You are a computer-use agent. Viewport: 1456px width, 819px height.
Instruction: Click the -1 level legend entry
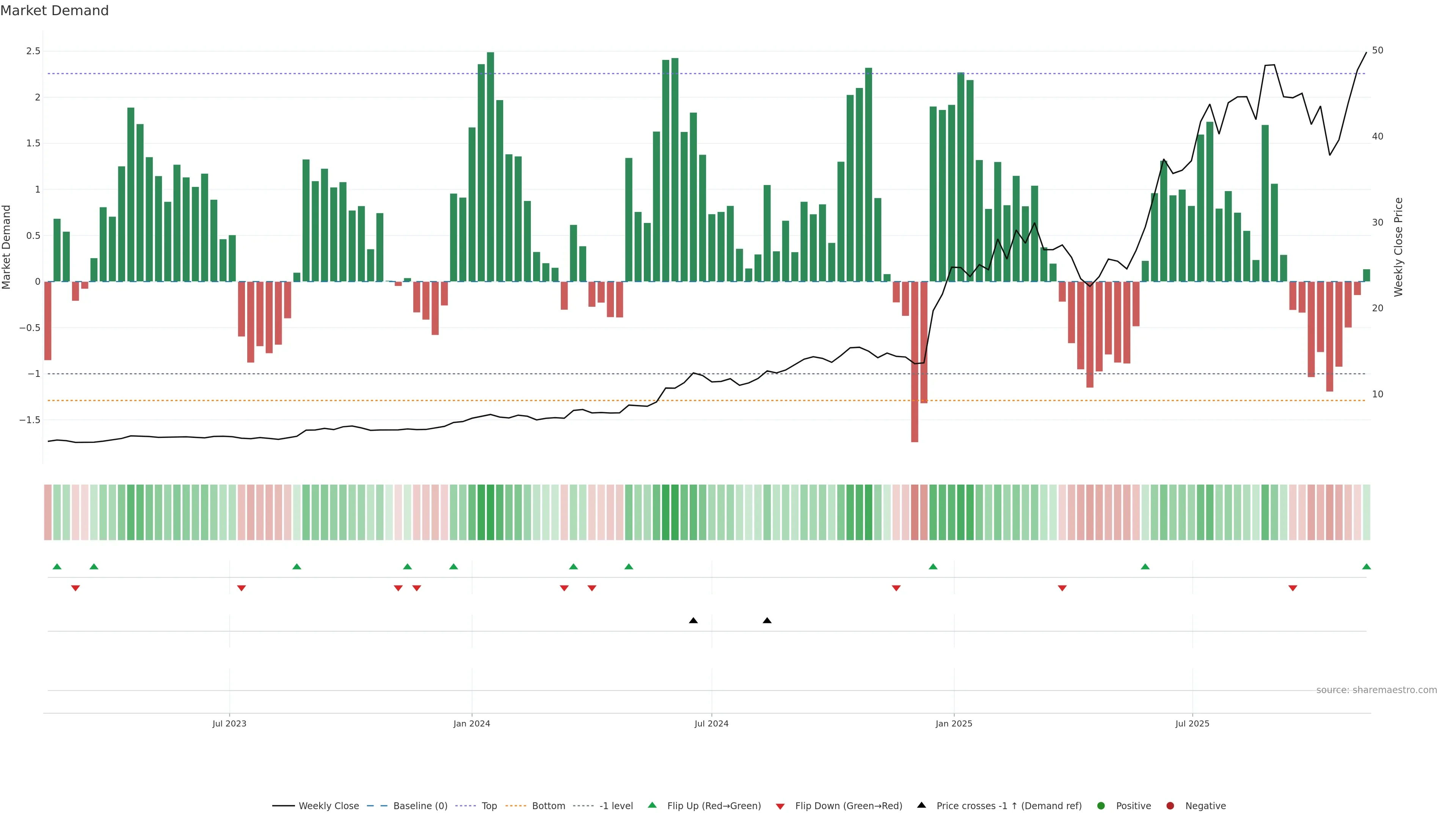coord(615,806)
